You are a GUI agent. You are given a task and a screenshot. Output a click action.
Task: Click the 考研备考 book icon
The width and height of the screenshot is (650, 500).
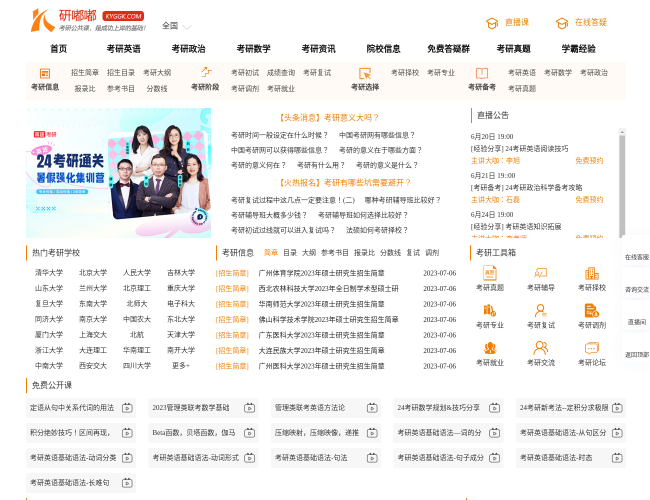482,73
